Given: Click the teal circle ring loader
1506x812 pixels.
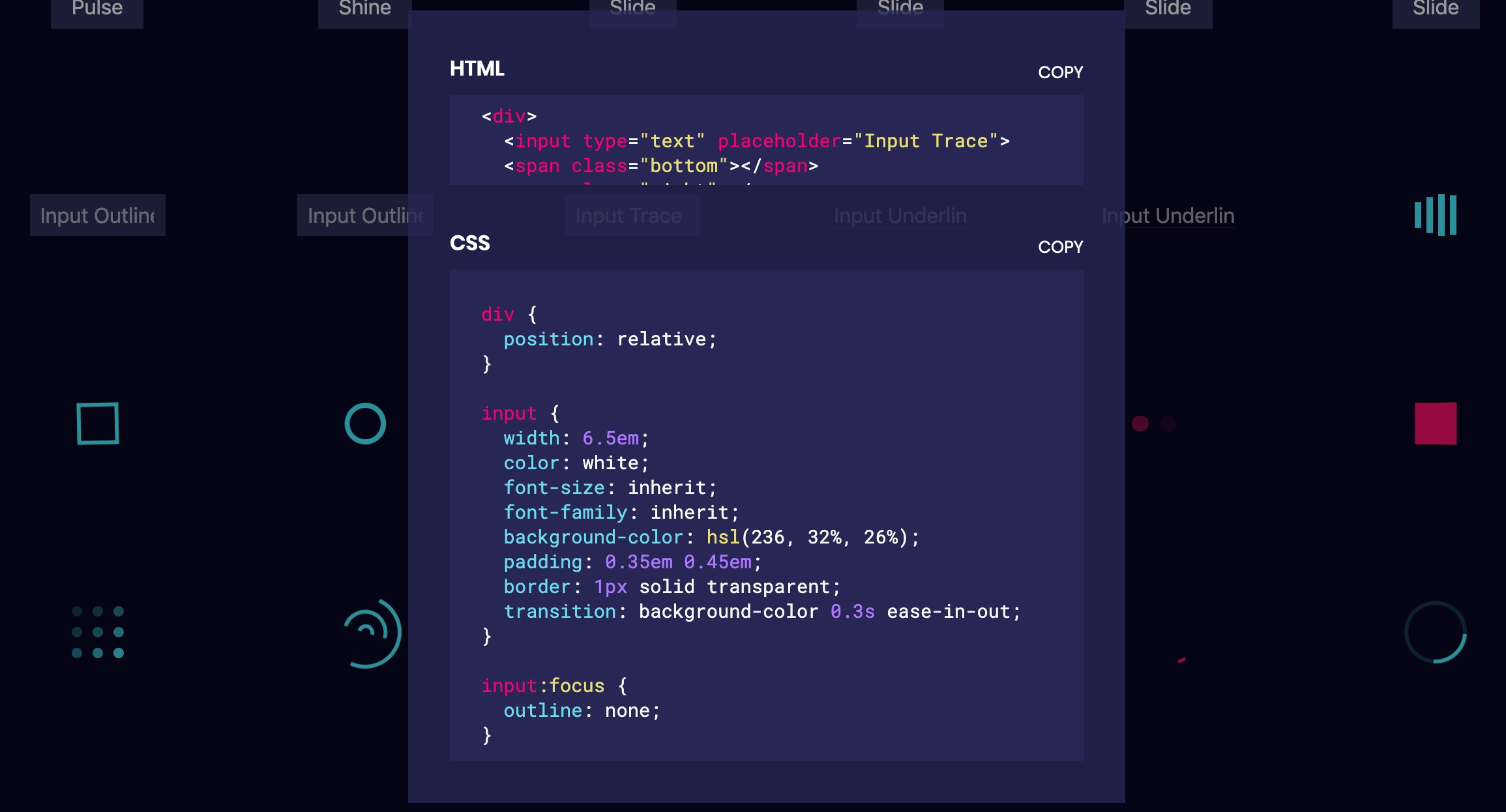Looking at the screenshot, I should (x=365, y=424).
